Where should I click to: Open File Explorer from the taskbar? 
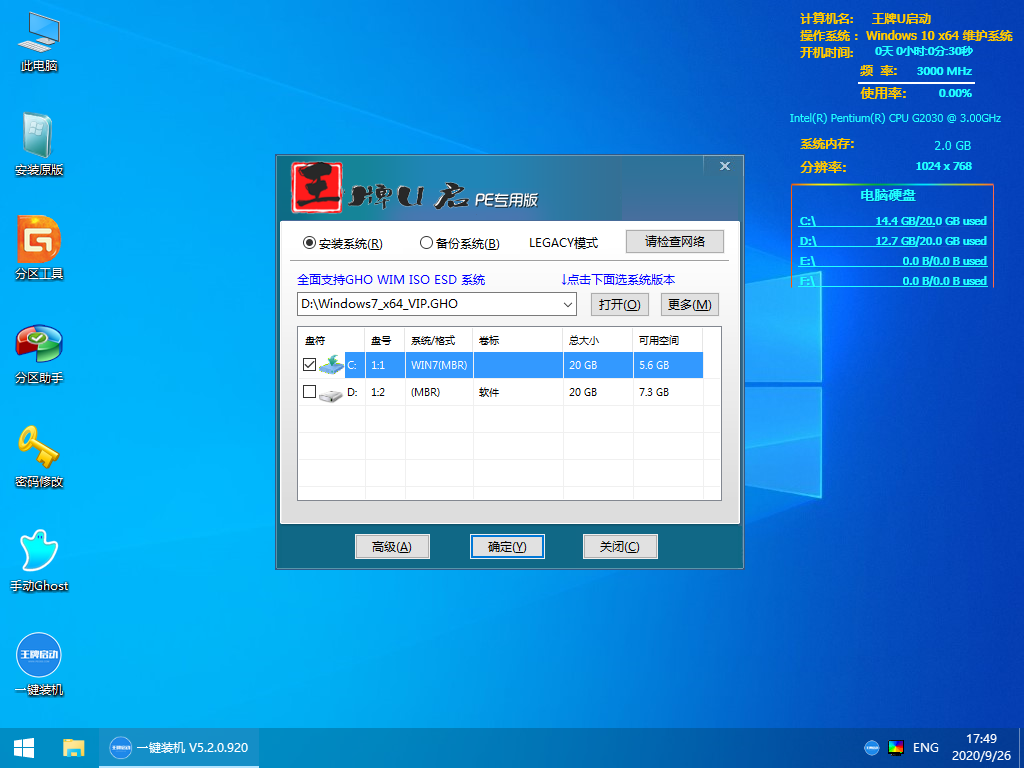click(74, 748)
